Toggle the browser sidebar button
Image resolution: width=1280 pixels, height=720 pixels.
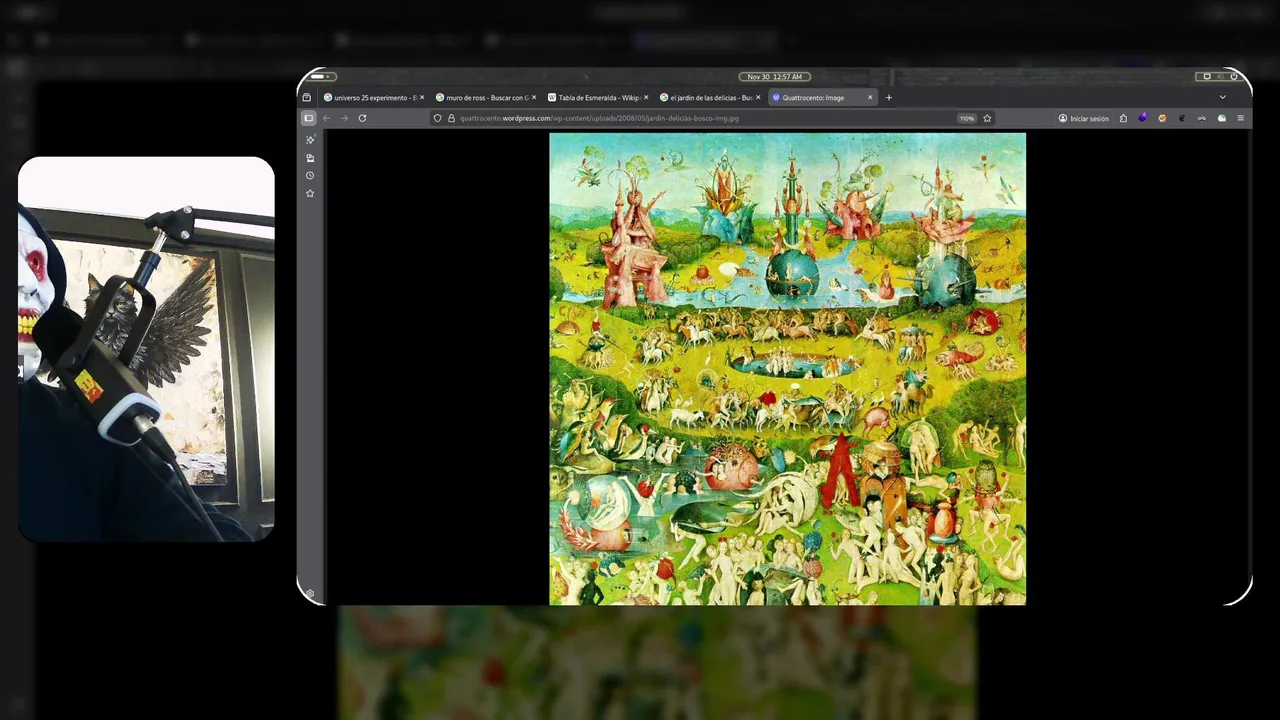click(x=308, y=118)
